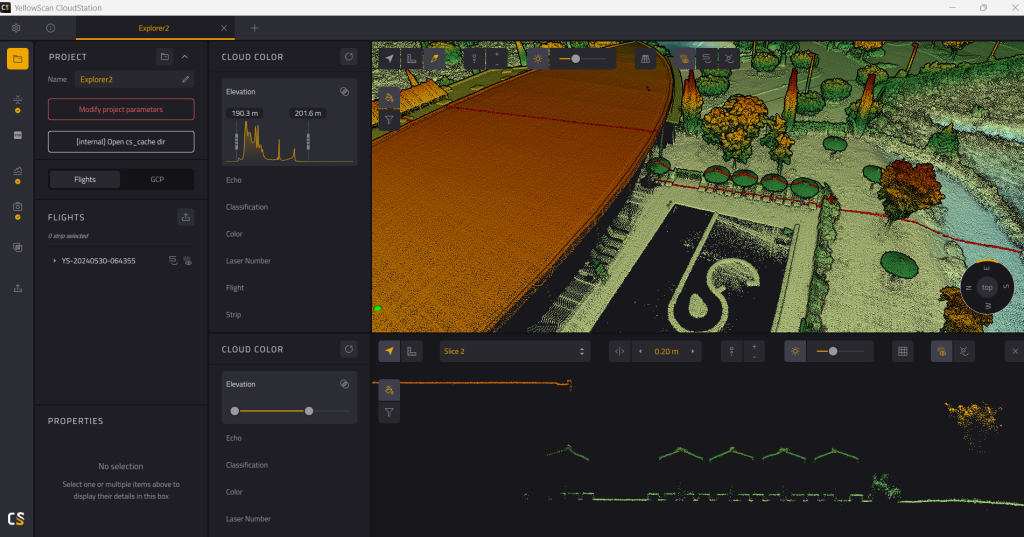
Task: Click plus/minus point size stepper in 3D view
Action: (497, 59)
